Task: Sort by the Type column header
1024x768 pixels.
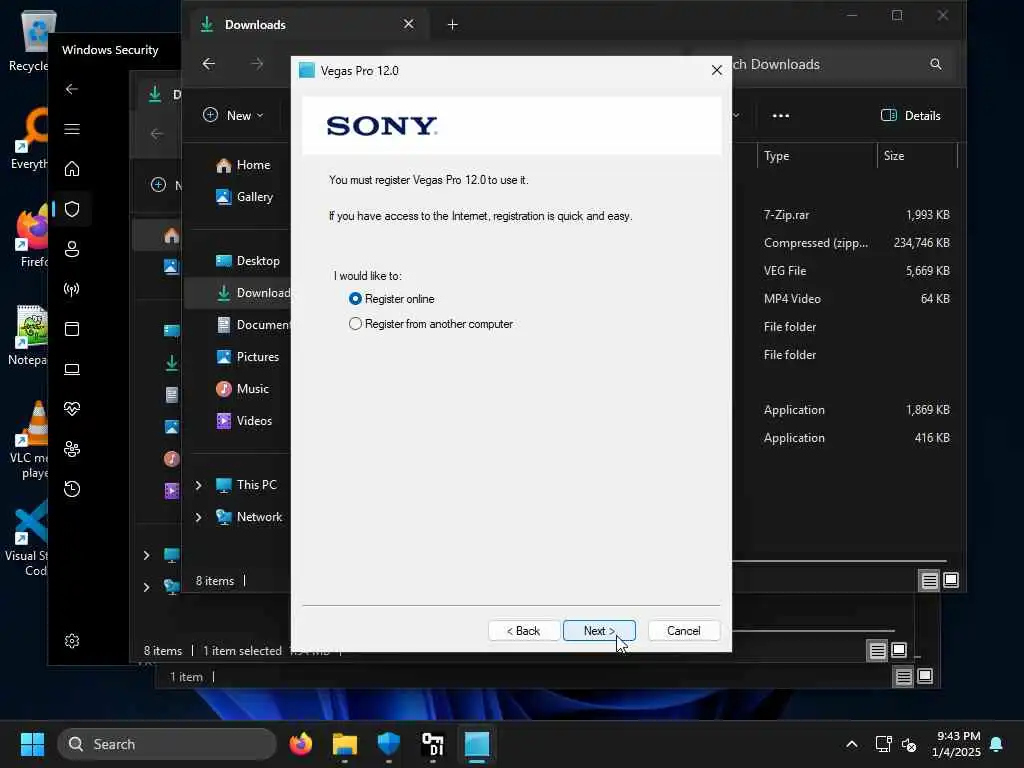Action: tap(816, 156)
